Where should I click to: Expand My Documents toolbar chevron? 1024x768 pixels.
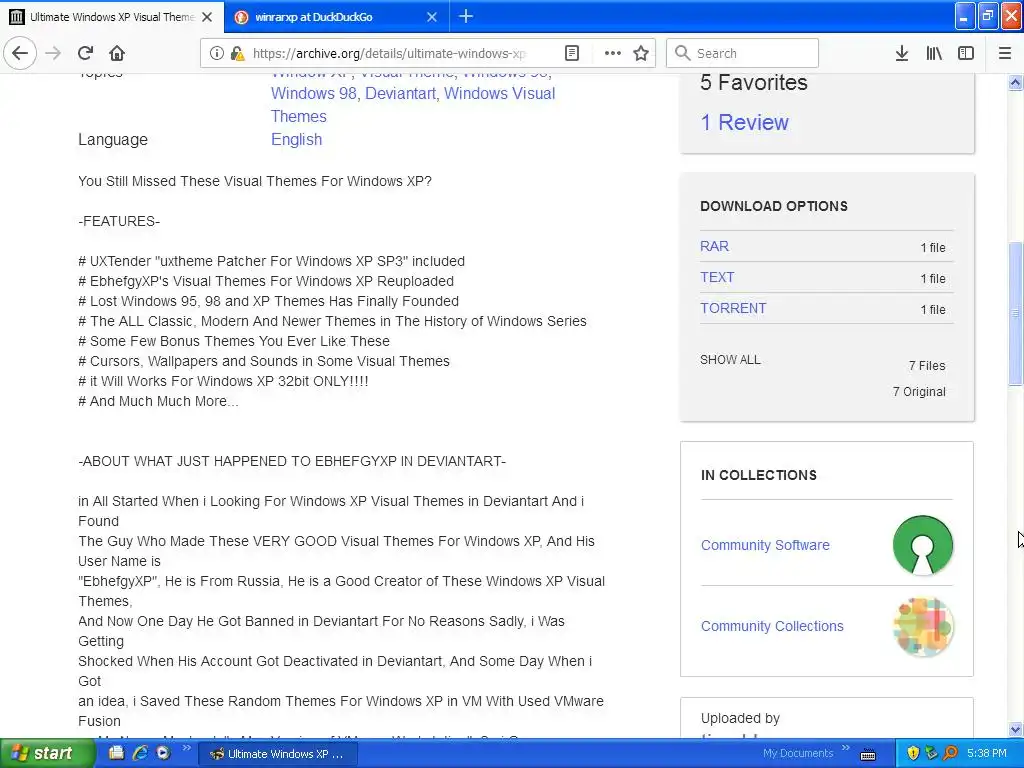[846, 748]
